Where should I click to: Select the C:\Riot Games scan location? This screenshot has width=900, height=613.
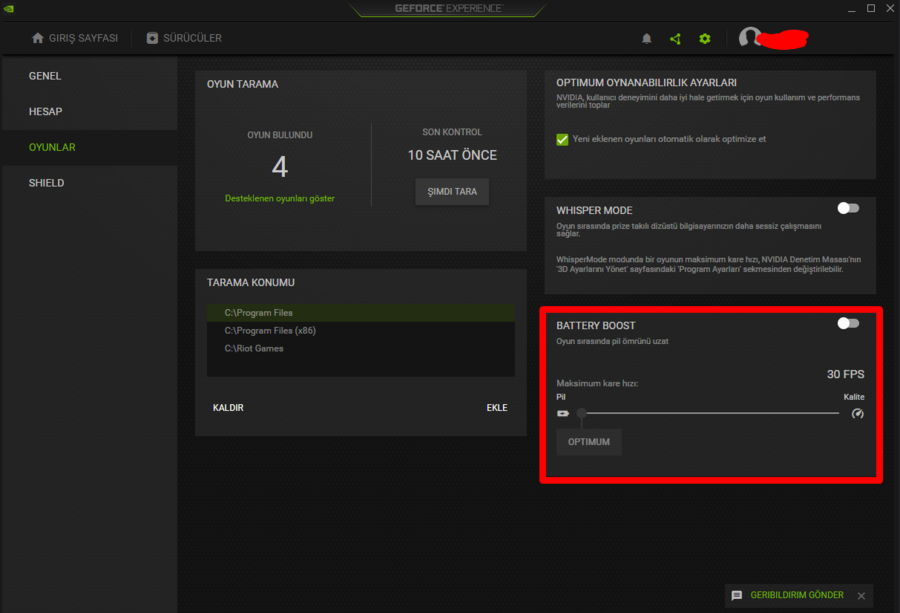(x=360, y=348)
